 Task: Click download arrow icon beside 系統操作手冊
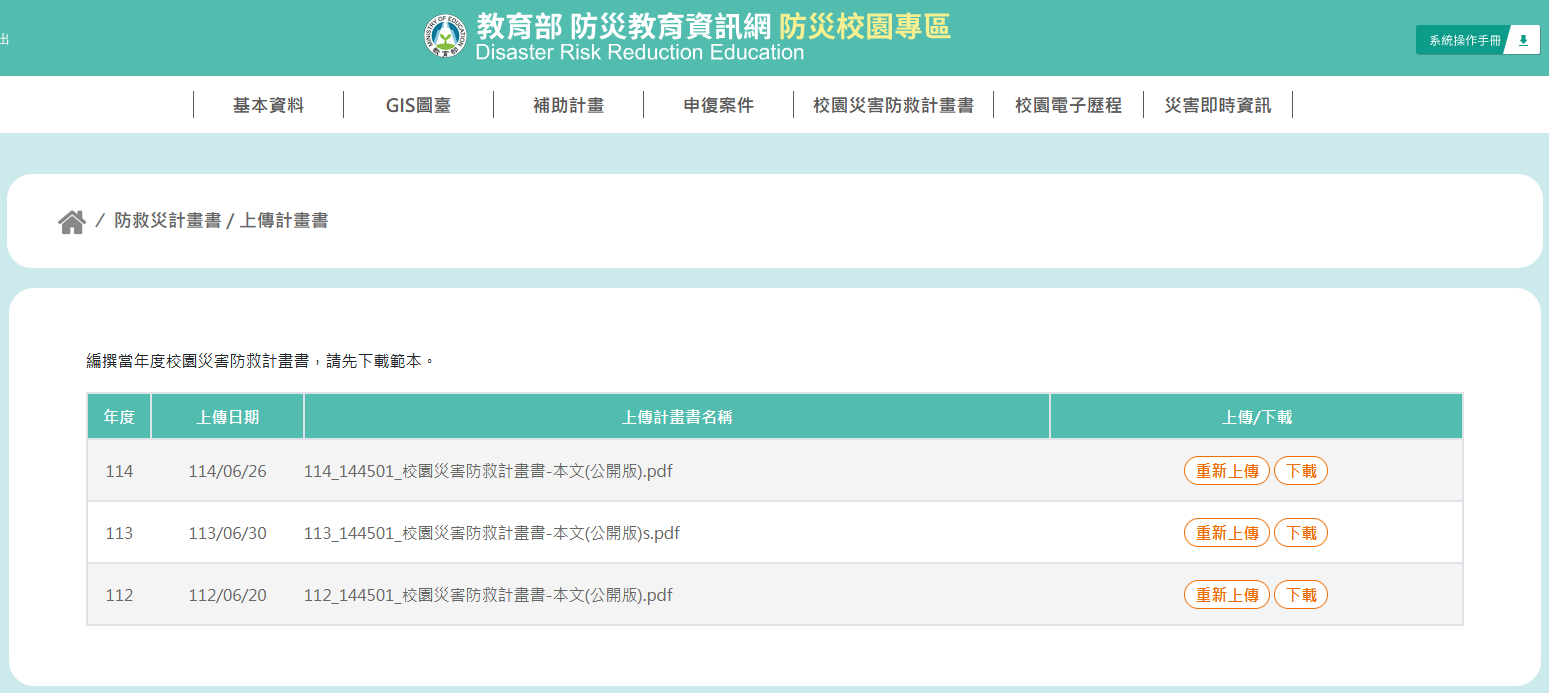tap(1523, 40)
